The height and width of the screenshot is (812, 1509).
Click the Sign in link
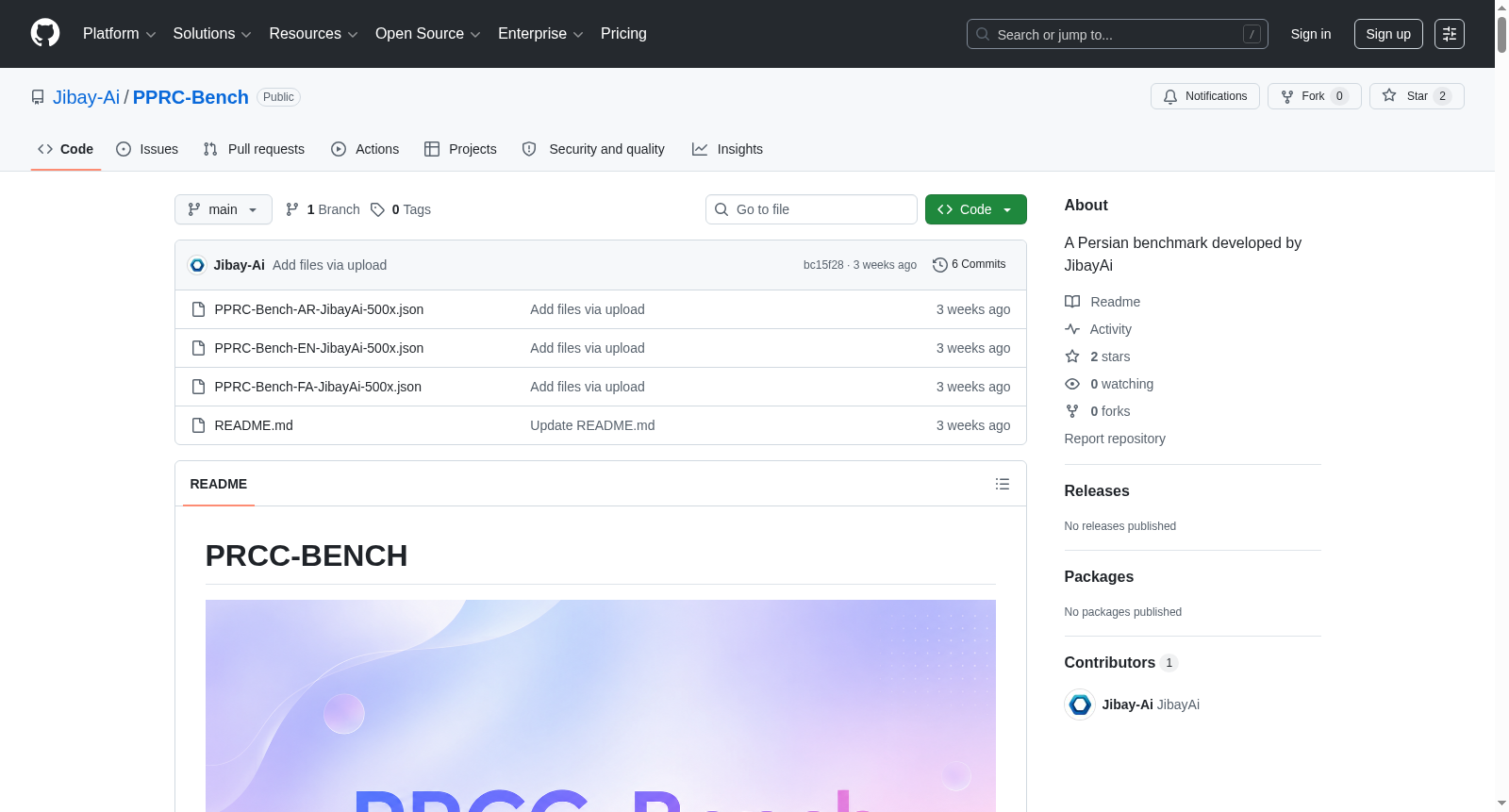pos(1311,34)
